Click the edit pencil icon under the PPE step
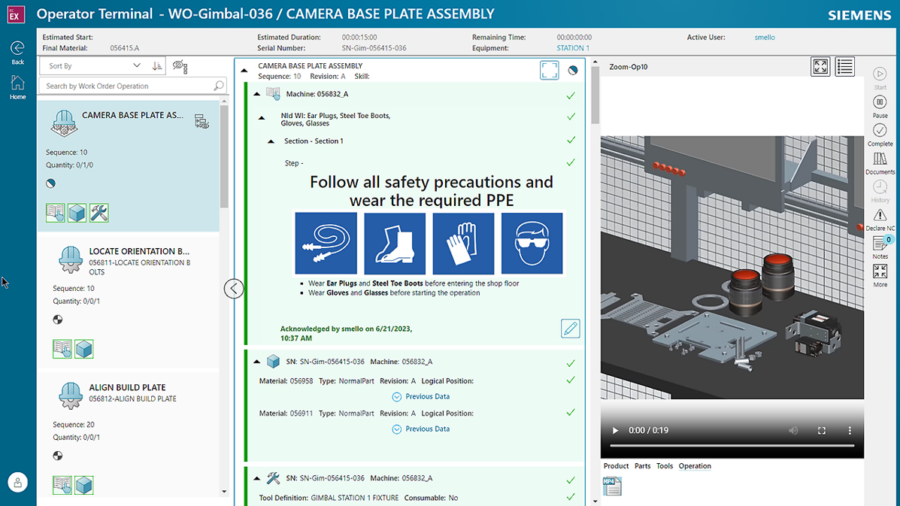The height and width of the screenshot is (506, 900). click(x=570, y=328)
